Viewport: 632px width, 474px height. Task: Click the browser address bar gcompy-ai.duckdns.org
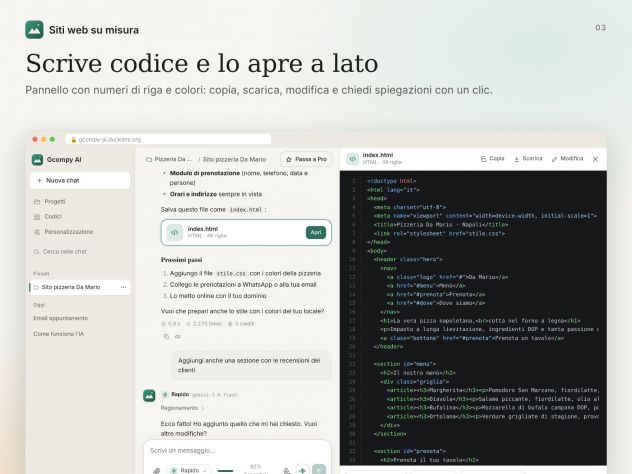pos(168,139)
